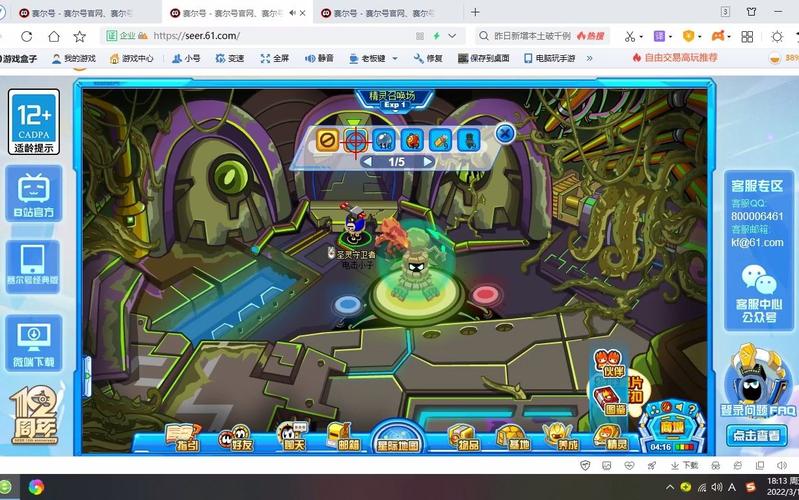The height and width of the screenshot is (500, 799).
Task: Step on the red glowing floor pad
Action: click(x=484, y=294)
